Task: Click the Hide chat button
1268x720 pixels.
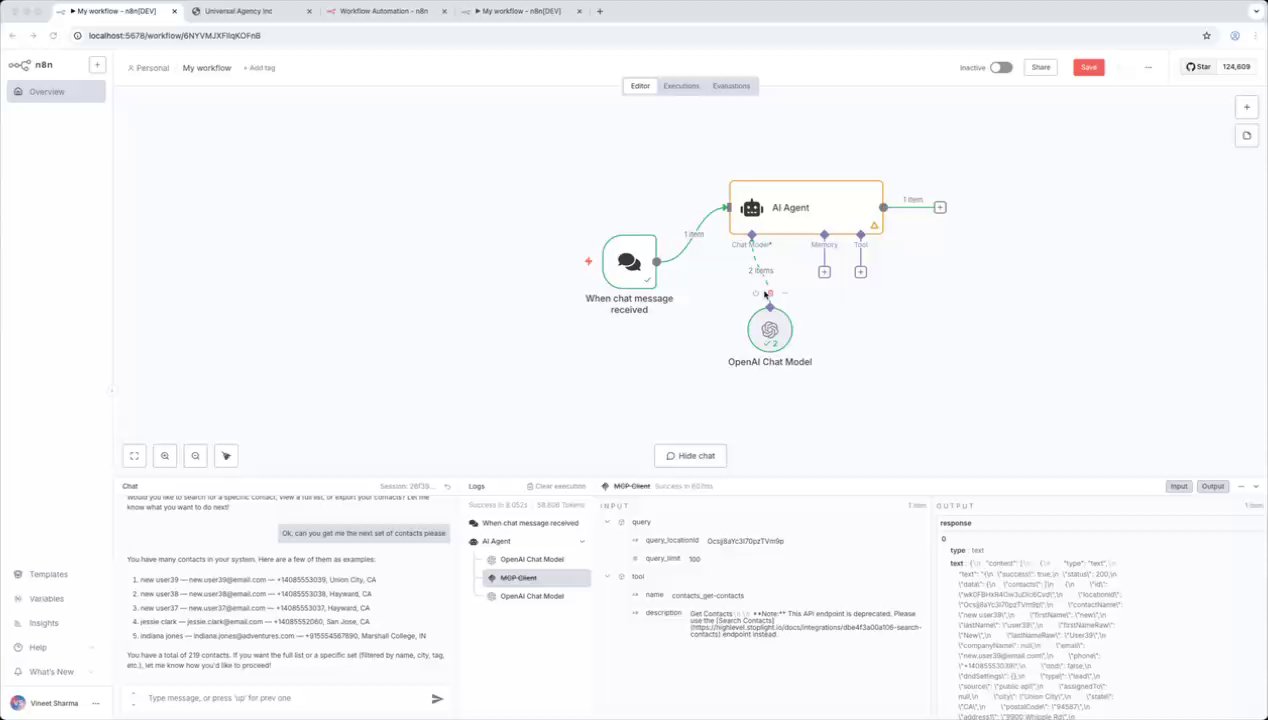Action: click(690, 456)
